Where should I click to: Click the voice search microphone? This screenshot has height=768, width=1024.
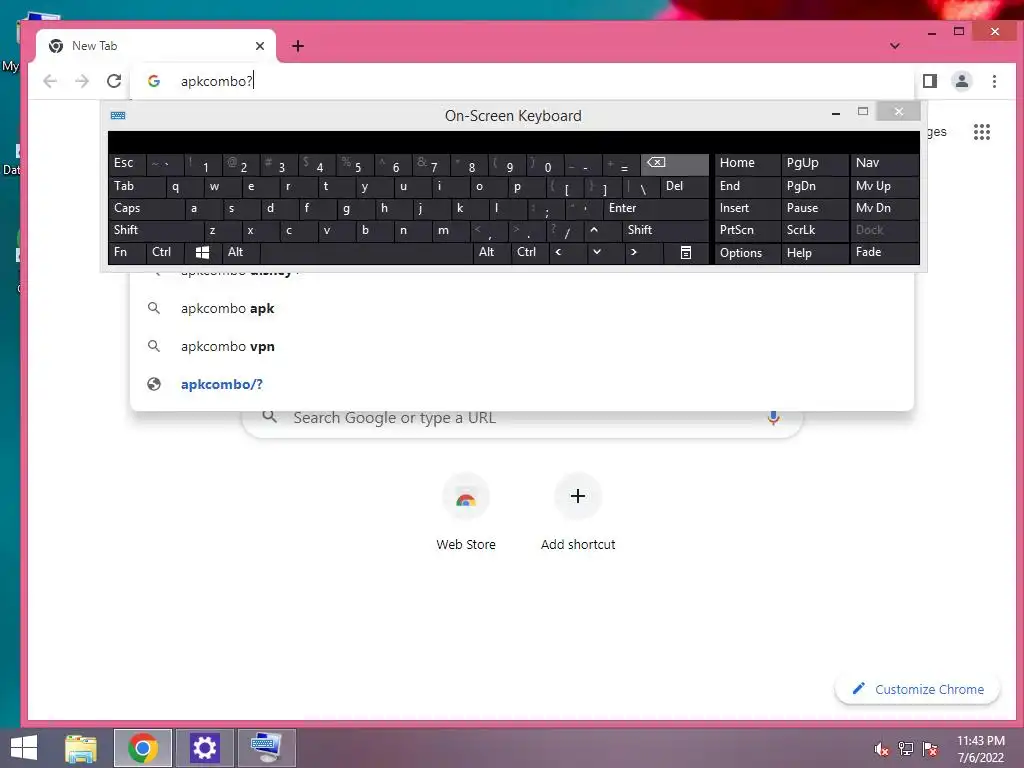[773, 418]
